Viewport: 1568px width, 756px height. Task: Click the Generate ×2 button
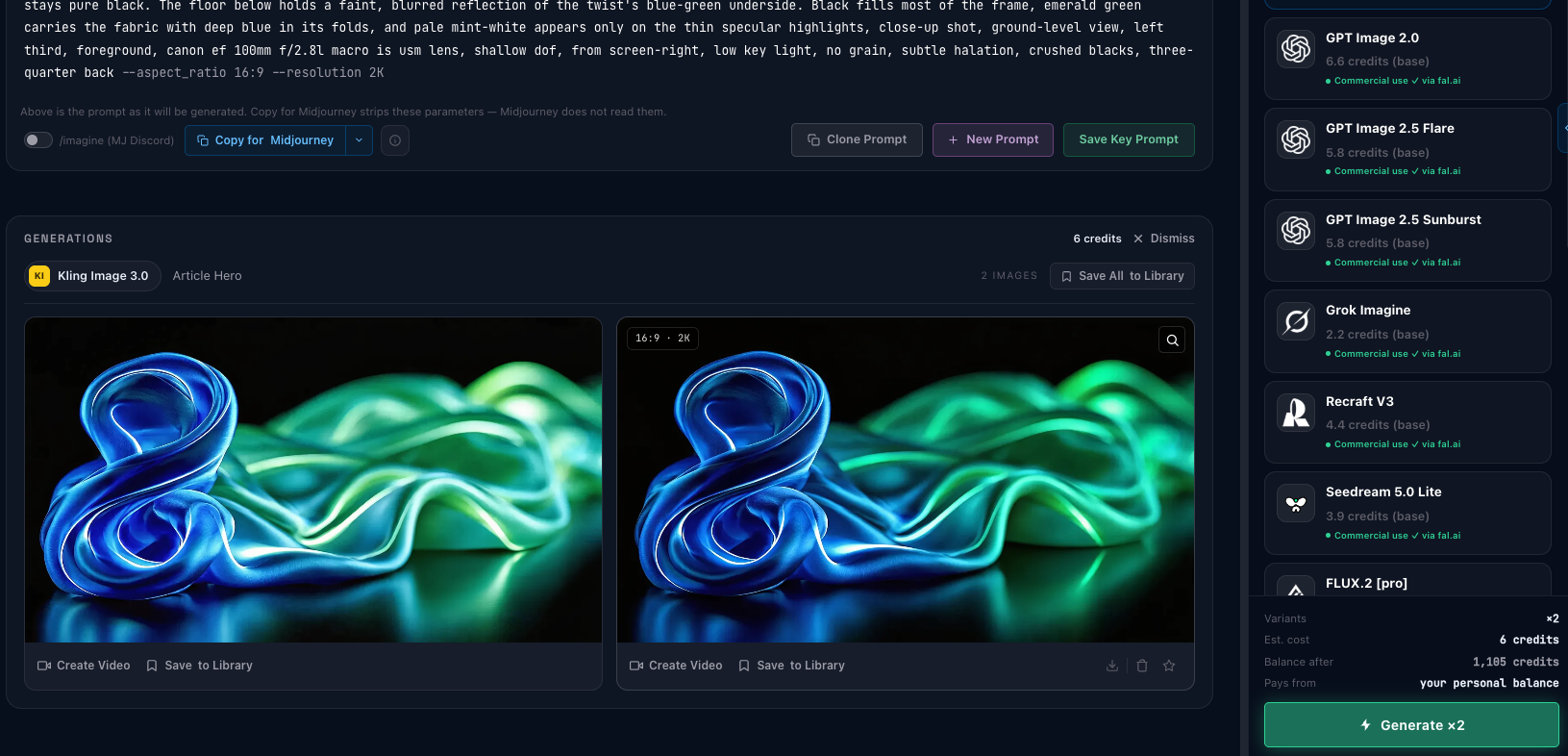[x=1411, y=725]
